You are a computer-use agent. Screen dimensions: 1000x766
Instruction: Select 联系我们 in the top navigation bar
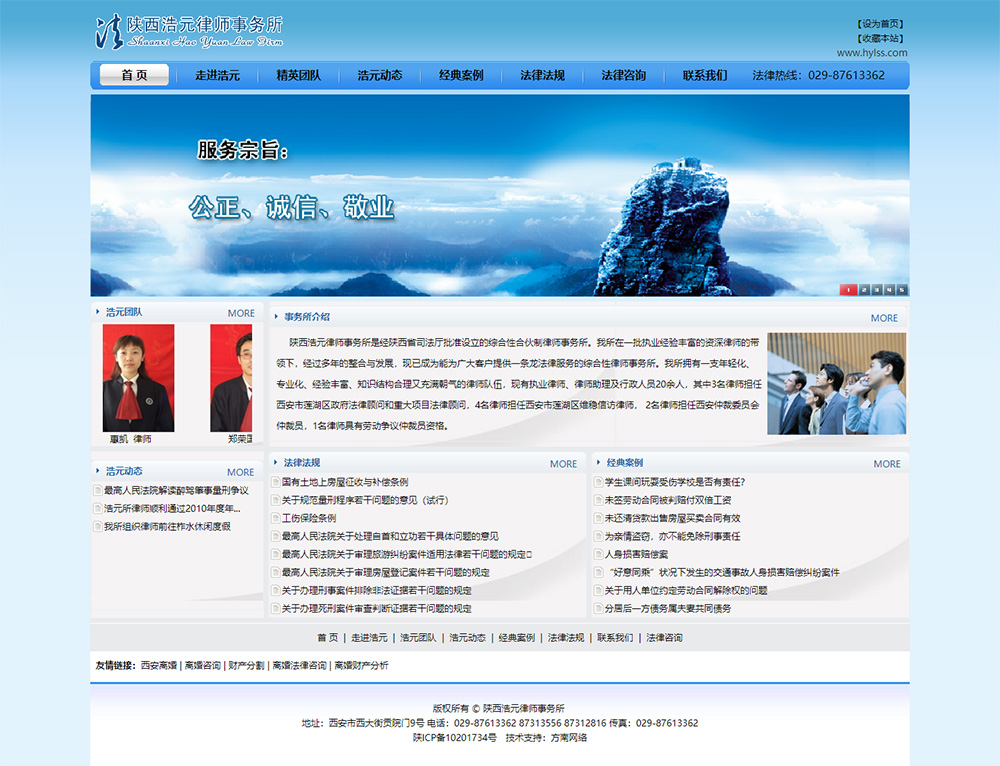coord(705,75)
